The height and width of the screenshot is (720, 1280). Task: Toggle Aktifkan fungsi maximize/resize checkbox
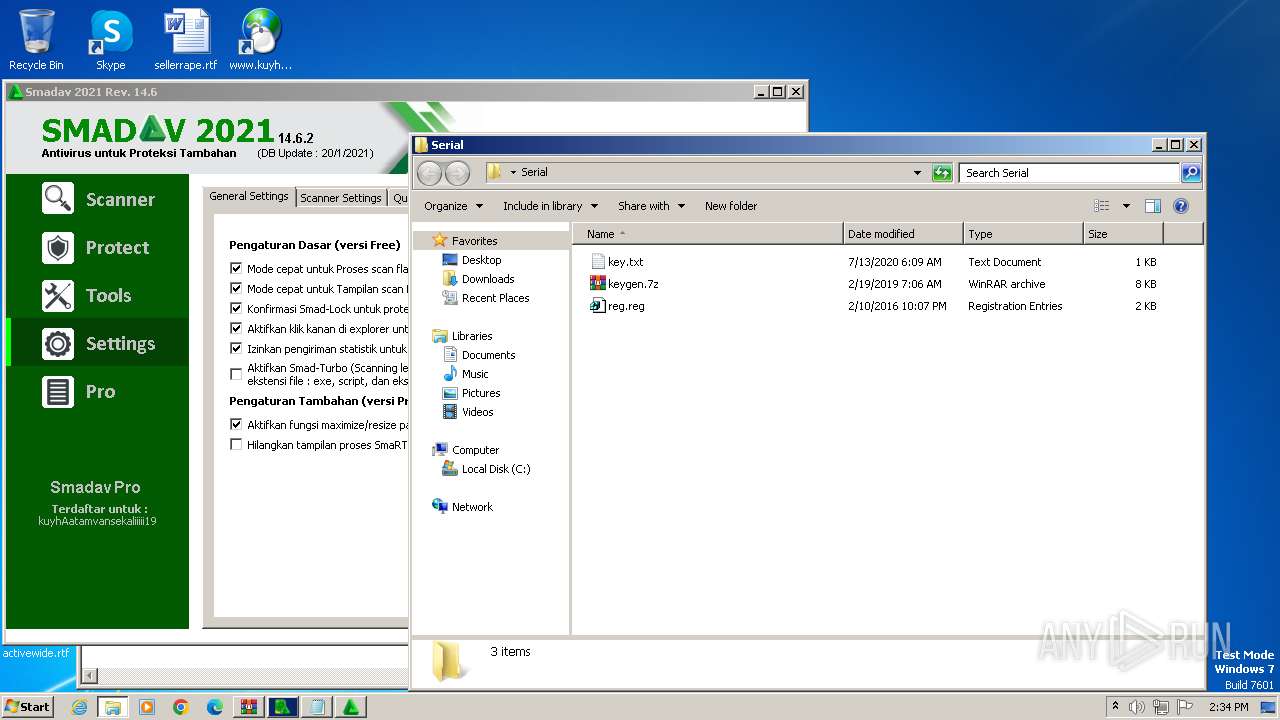point(236,424)
